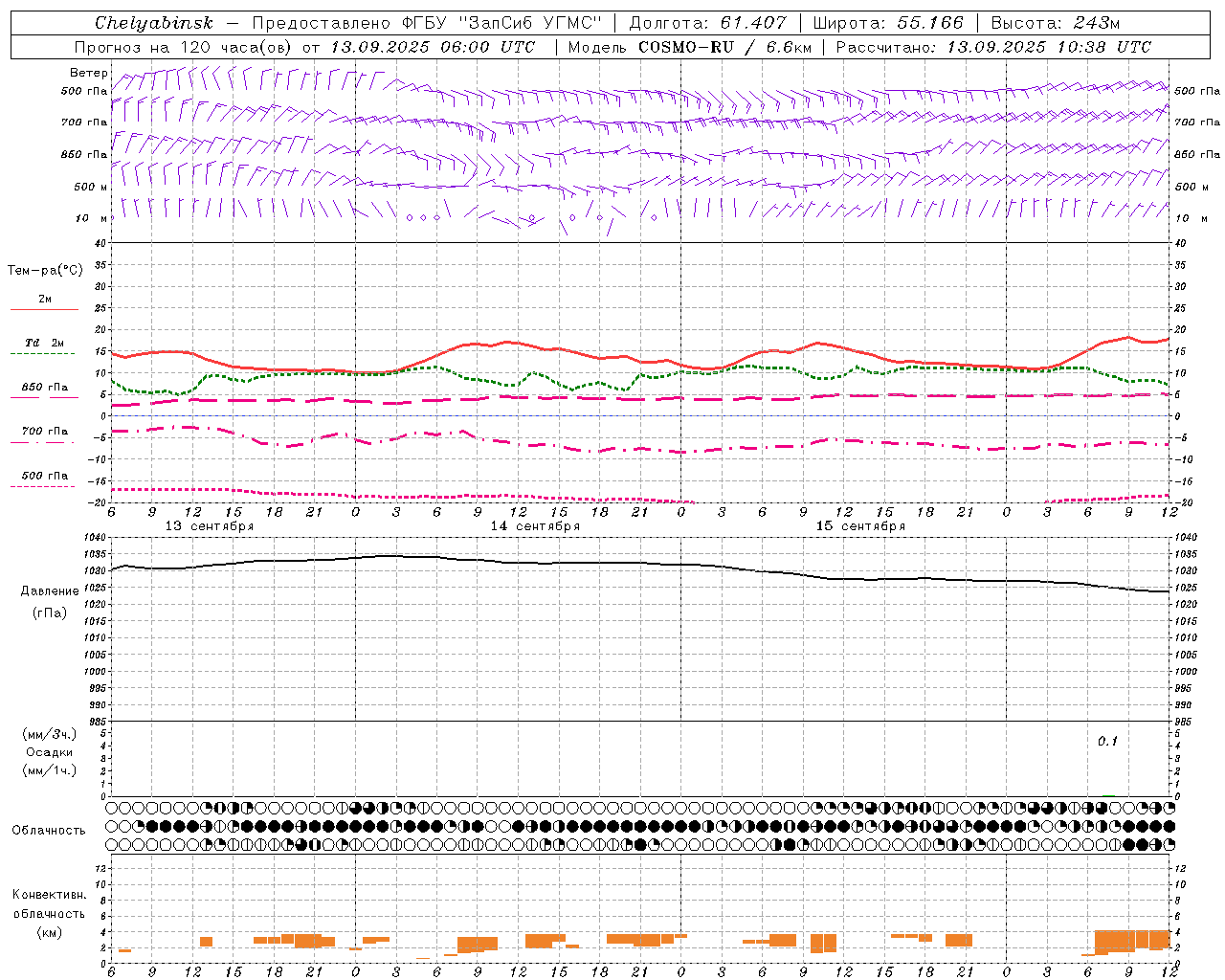This screenshot has width=1225, height=980.
Task: Click the Td 2м dew point legend entry
Action: pos(45,343)
